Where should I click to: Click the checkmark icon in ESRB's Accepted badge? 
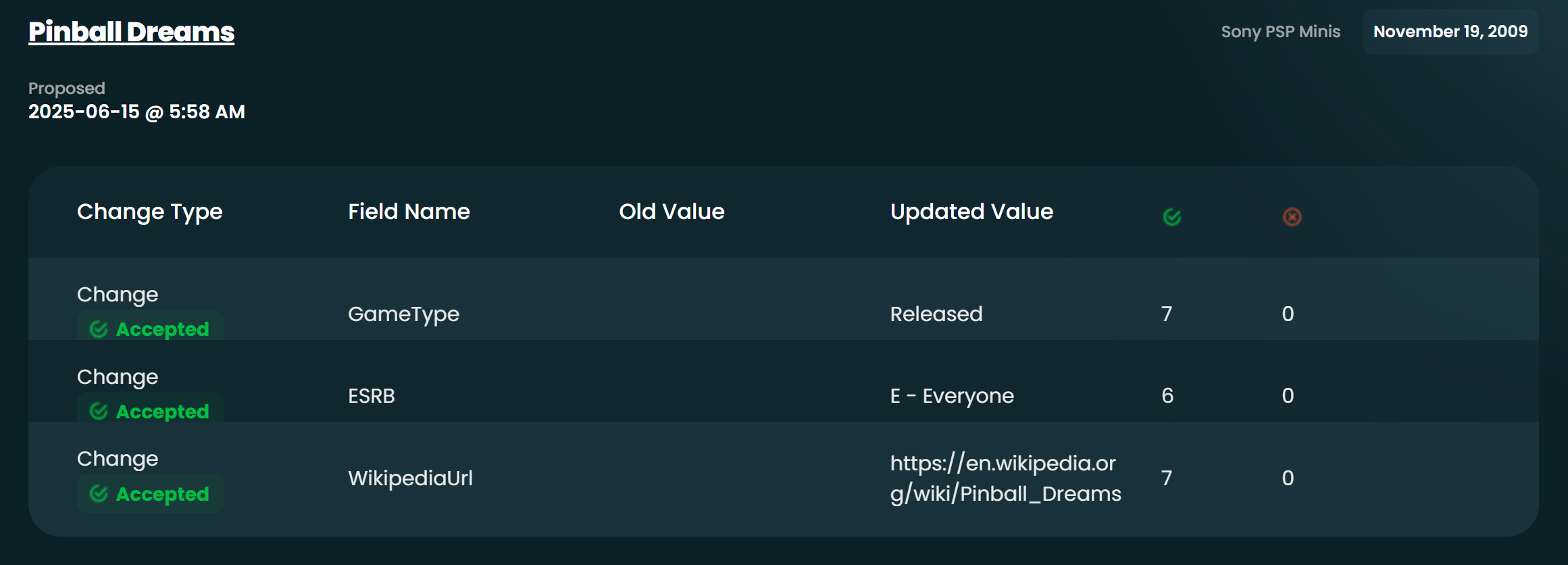tap(99, 411)
